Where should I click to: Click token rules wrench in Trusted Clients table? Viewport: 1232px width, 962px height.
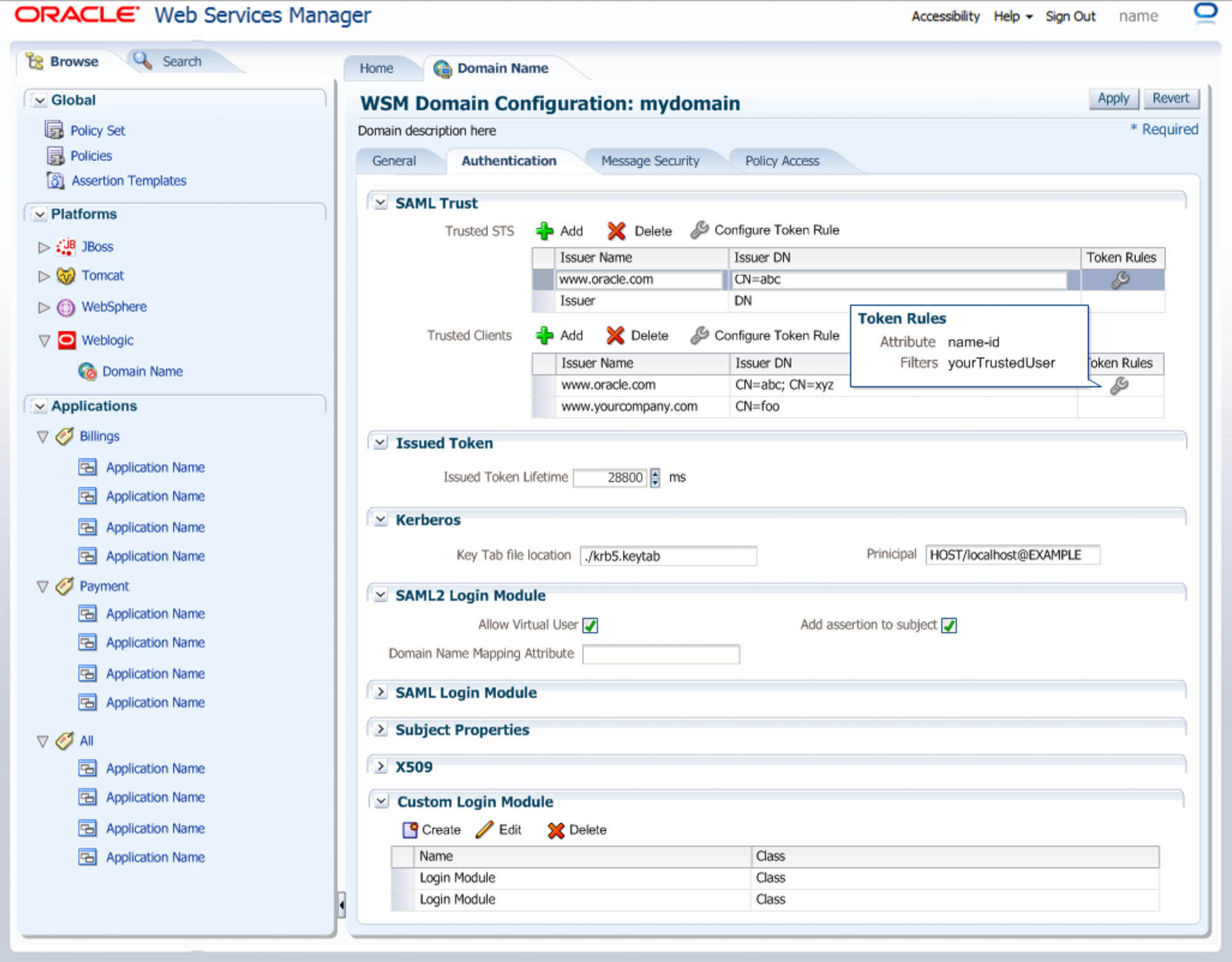[x=1119, y=386]
